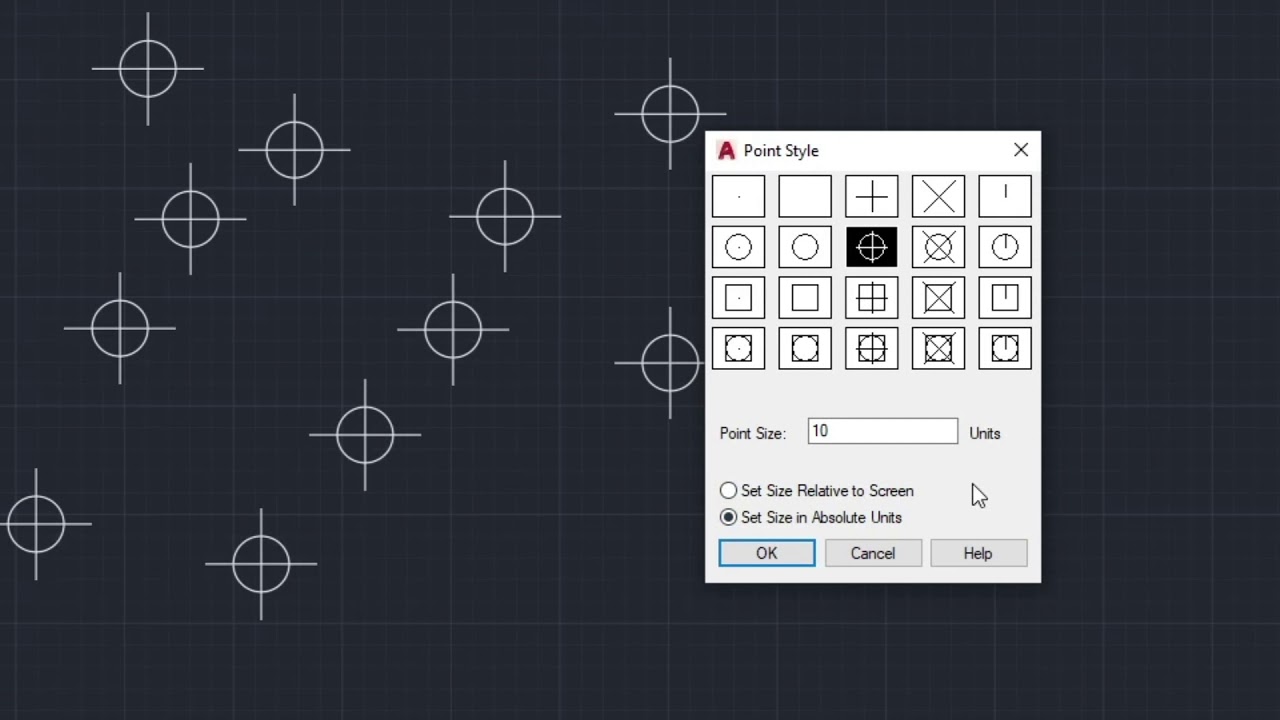Choose the square with X point style

[x=938, y=298]
